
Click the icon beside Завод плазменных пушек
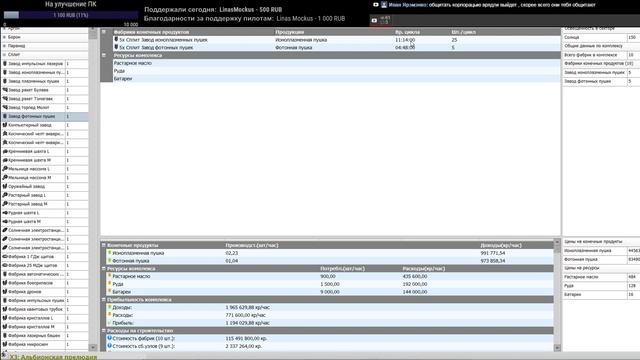(5, 81)
